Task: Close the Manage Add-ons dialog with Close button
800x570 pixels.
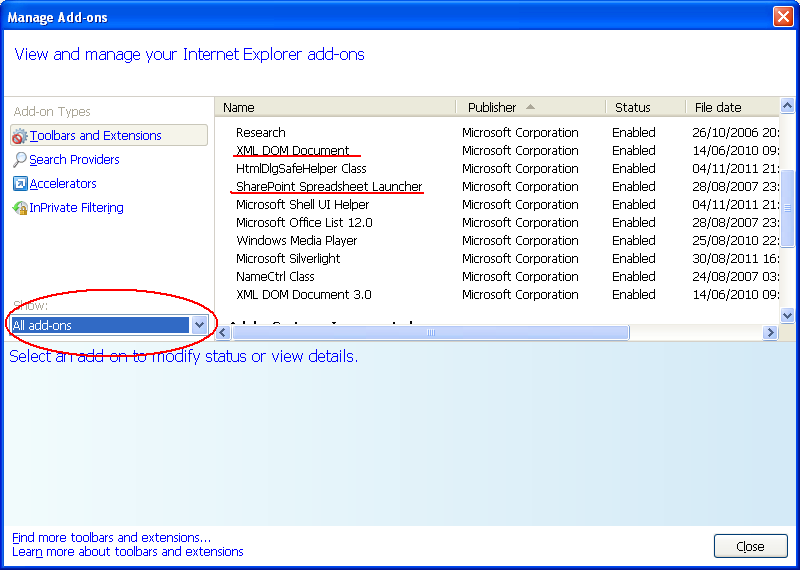Action: pyautogui.click(x=751, y=547)
